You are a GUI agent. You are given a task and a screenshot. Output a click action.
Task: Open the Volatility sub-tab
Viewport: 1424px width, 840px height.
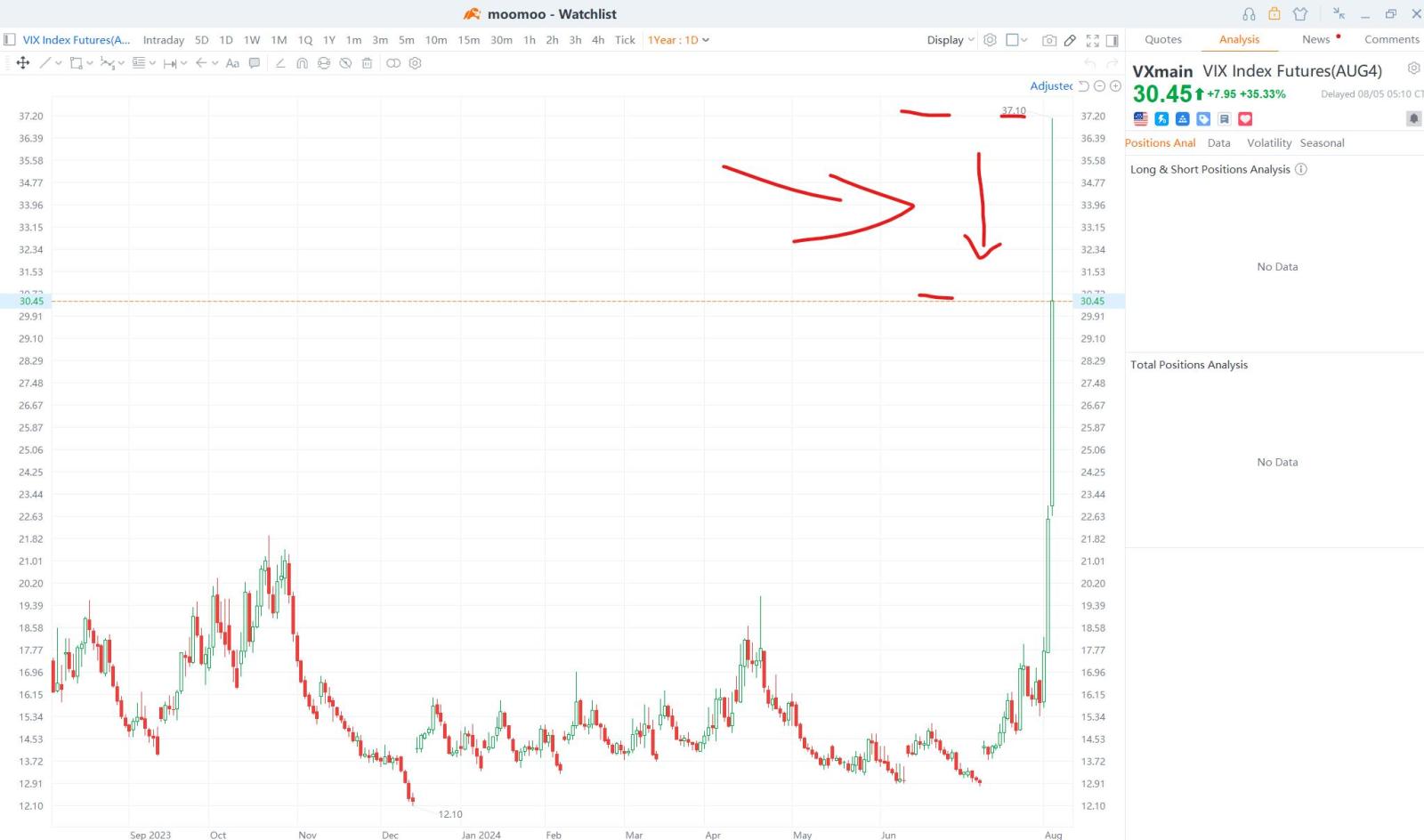click(1268, 143)
